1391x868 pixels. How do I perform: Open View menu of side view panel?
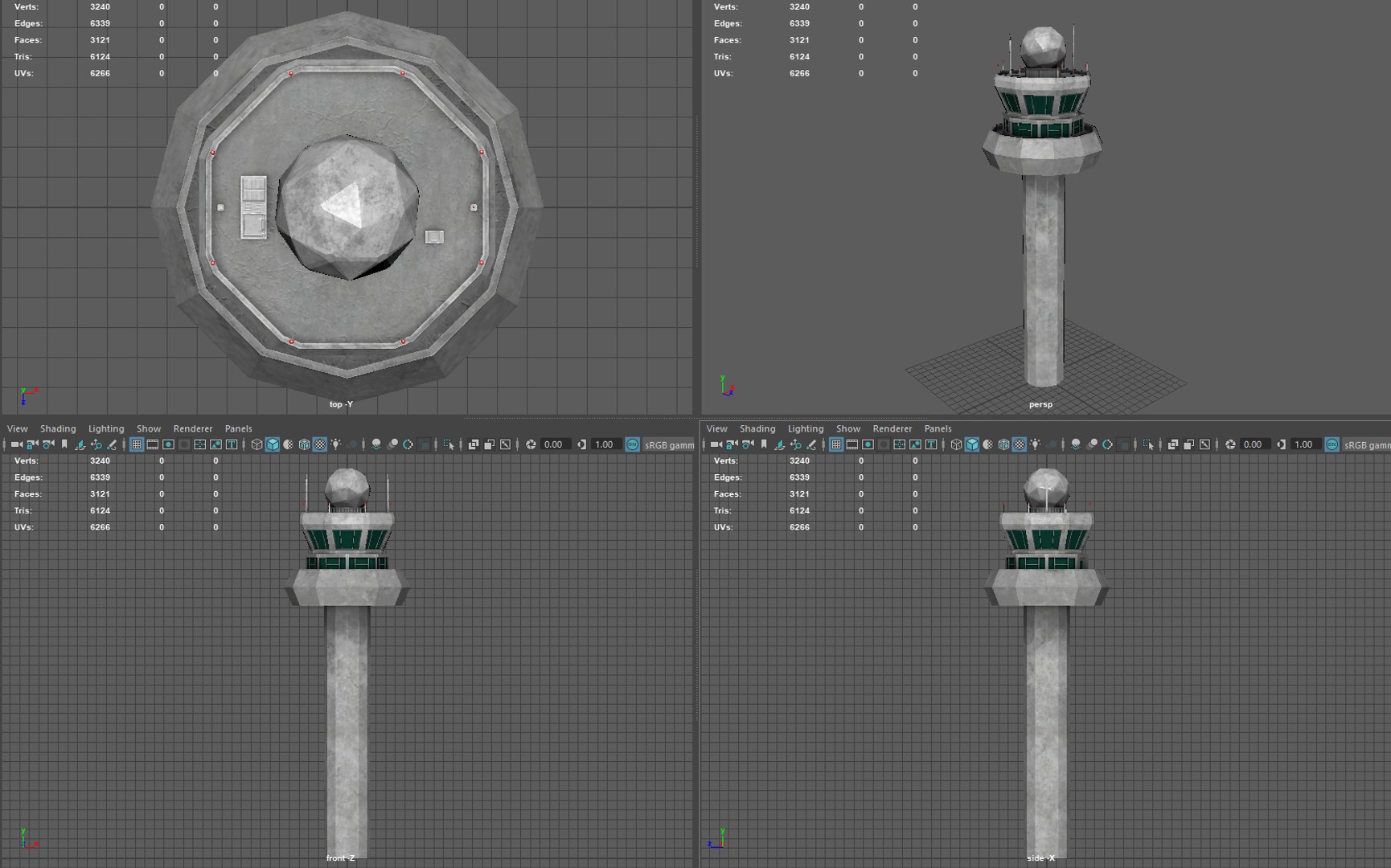pyautogui.click(x=716, y=428)
